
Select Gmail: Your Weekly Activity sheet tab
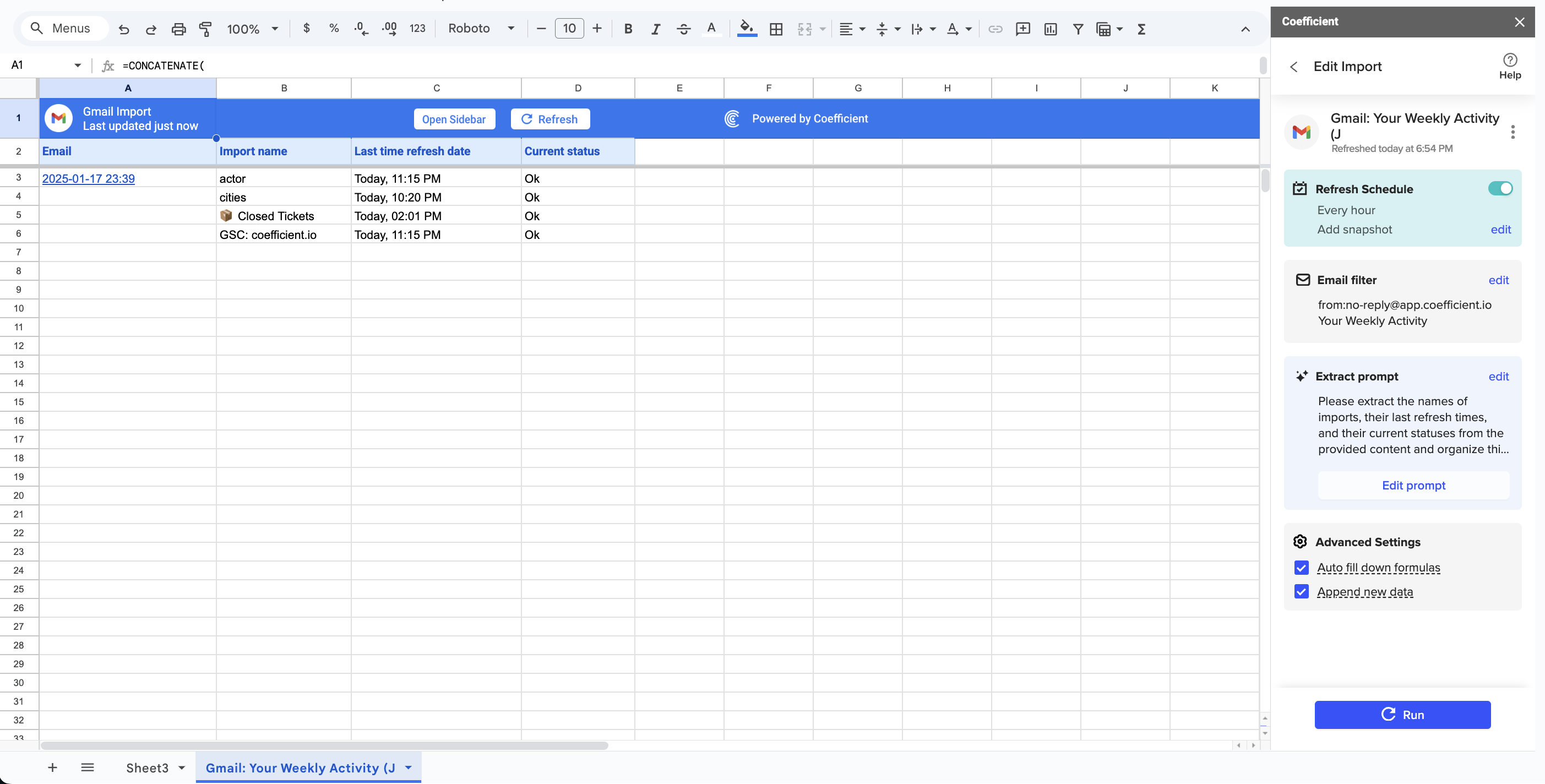[300, 768]
